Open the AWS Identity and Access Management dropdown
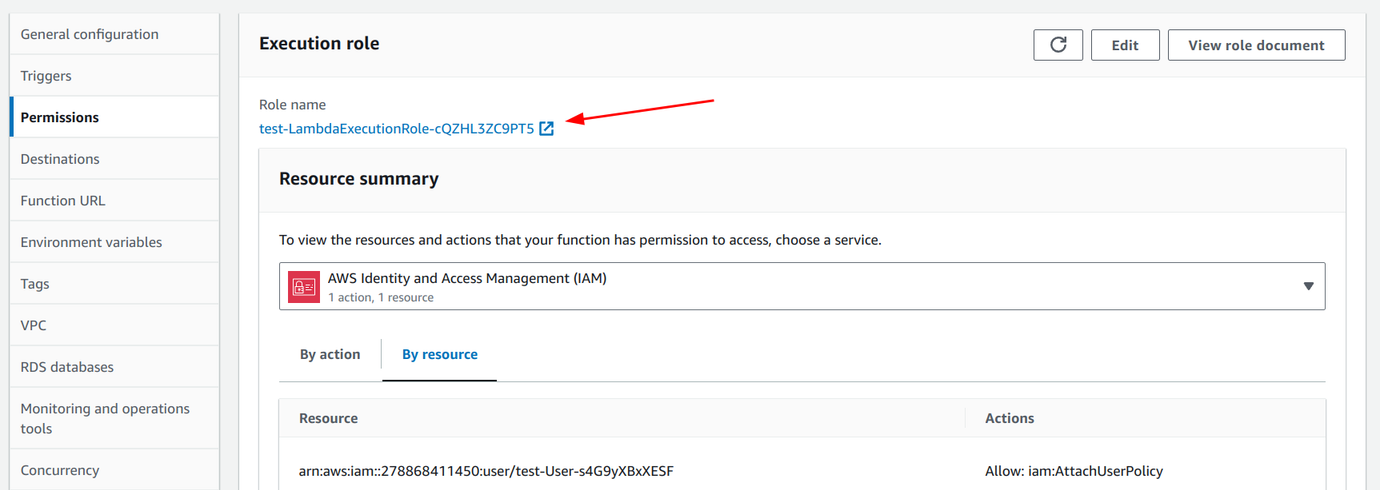Viewport: 1380px width, 490px height. coord(800,287)
